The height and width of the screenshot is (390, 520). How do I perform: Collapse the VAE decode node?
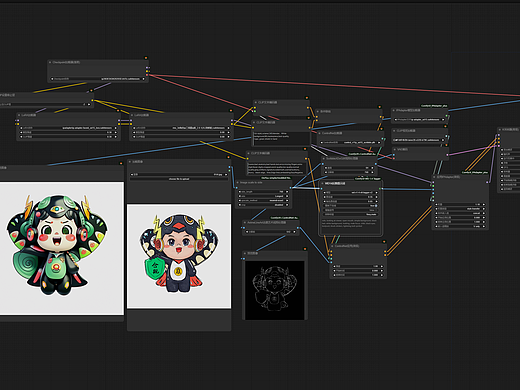pos(394,149)
